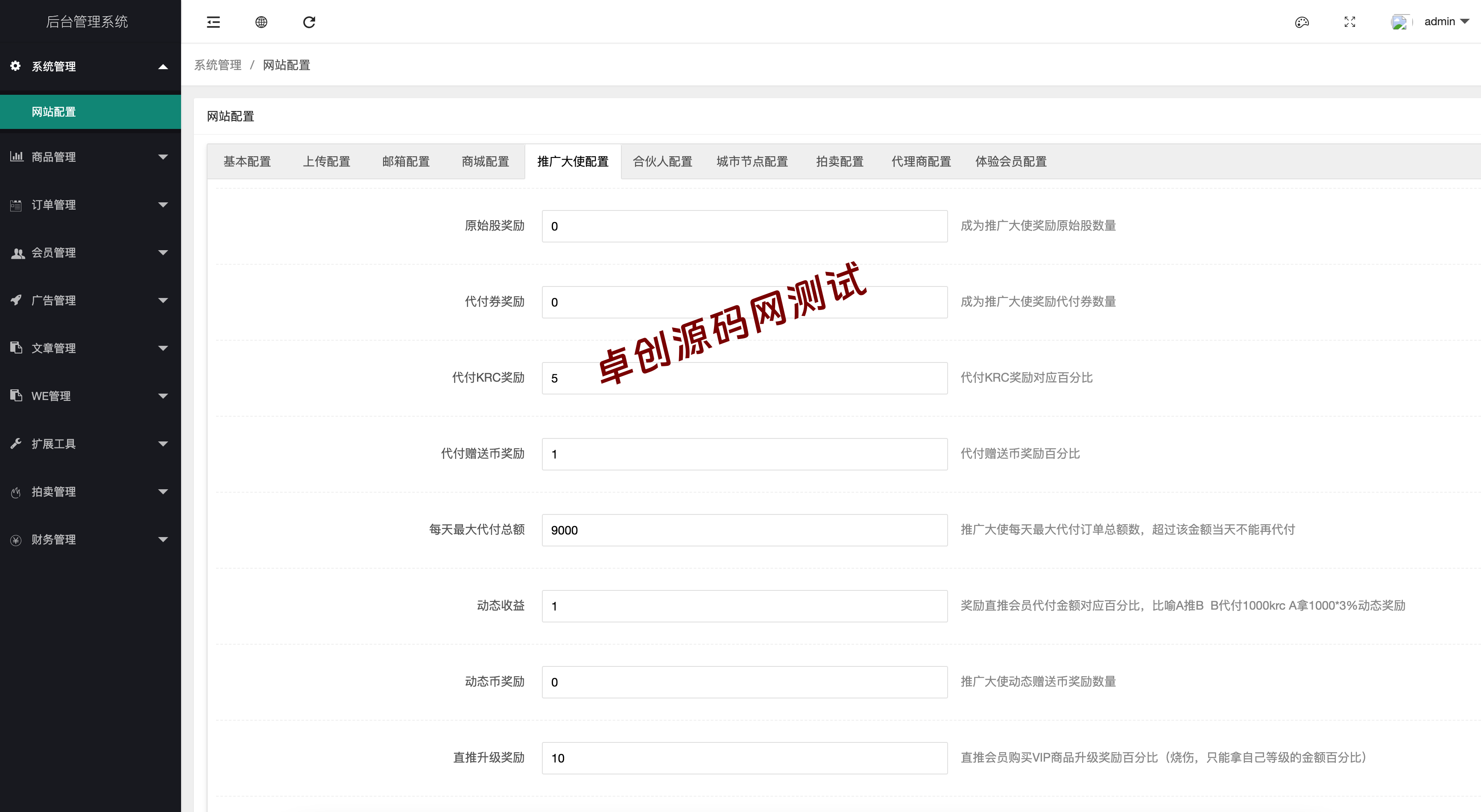Focus the 每天最大代付总额 input field
The height and width of the screenshot is (812, 1481).
744,530
